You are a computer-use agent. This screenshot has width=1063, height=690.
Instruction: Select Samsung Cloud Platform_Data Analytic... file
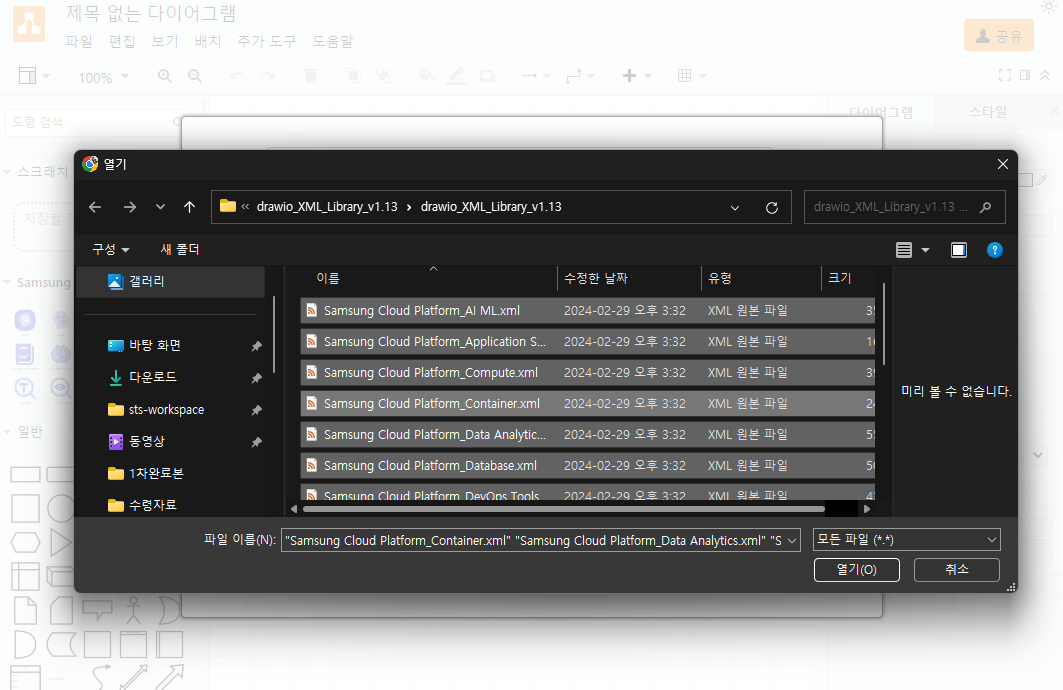pyautogui.click(x=588, y=434)
